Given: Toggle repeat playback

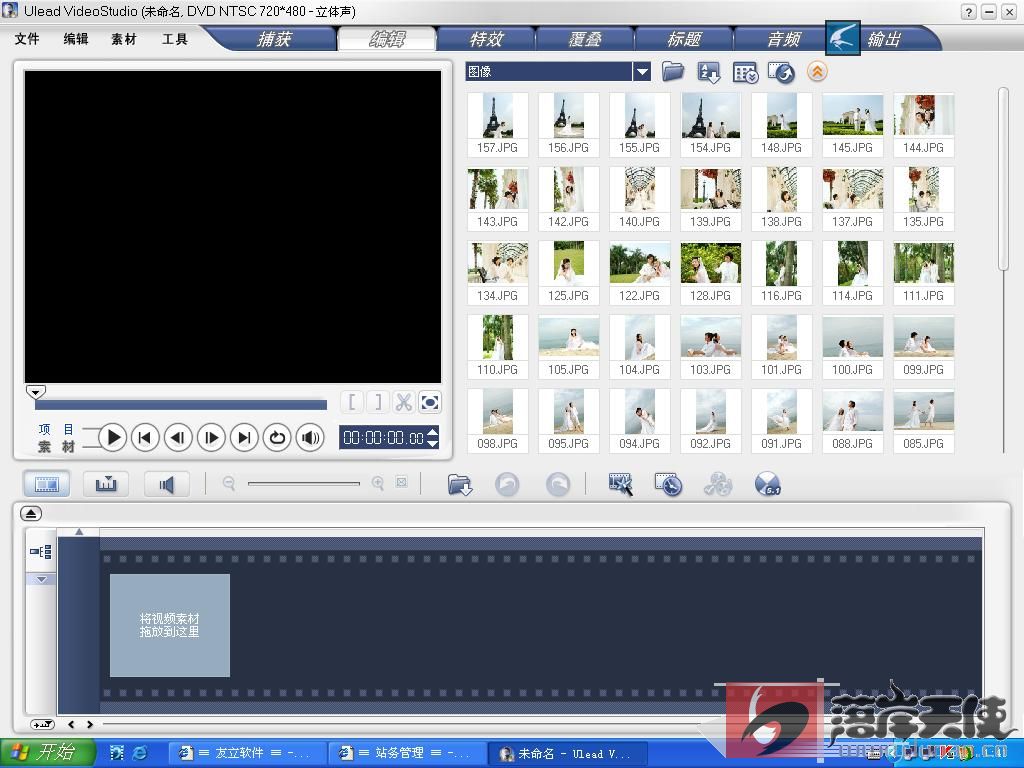Looking at the screenshot, I should click(x=277, y=438).
